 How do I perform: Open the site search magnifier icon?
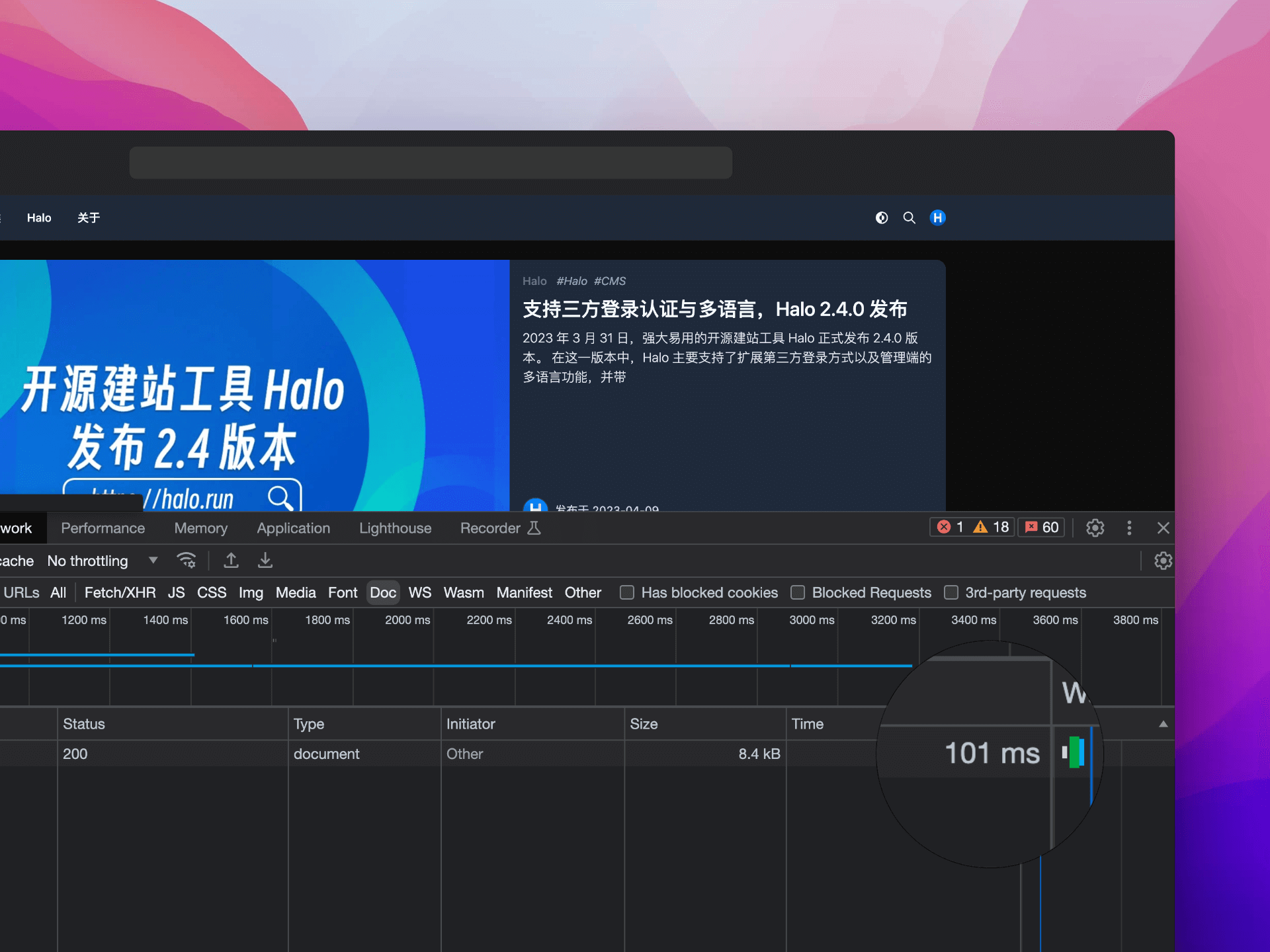click(x=910, y=218)
